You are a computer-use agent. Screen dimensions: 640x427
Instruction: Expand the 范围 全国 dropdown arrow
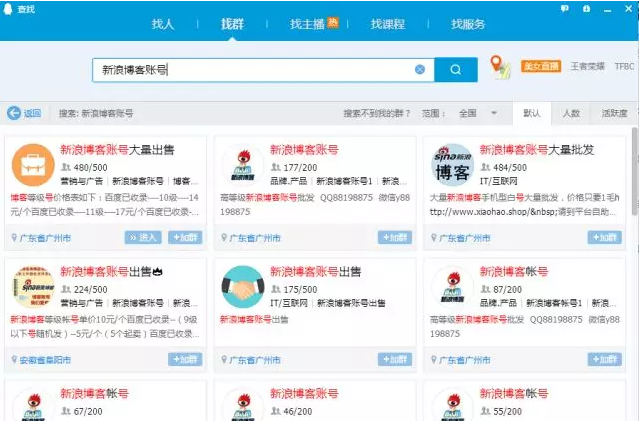pyautogui.click(x=494, y=113)
